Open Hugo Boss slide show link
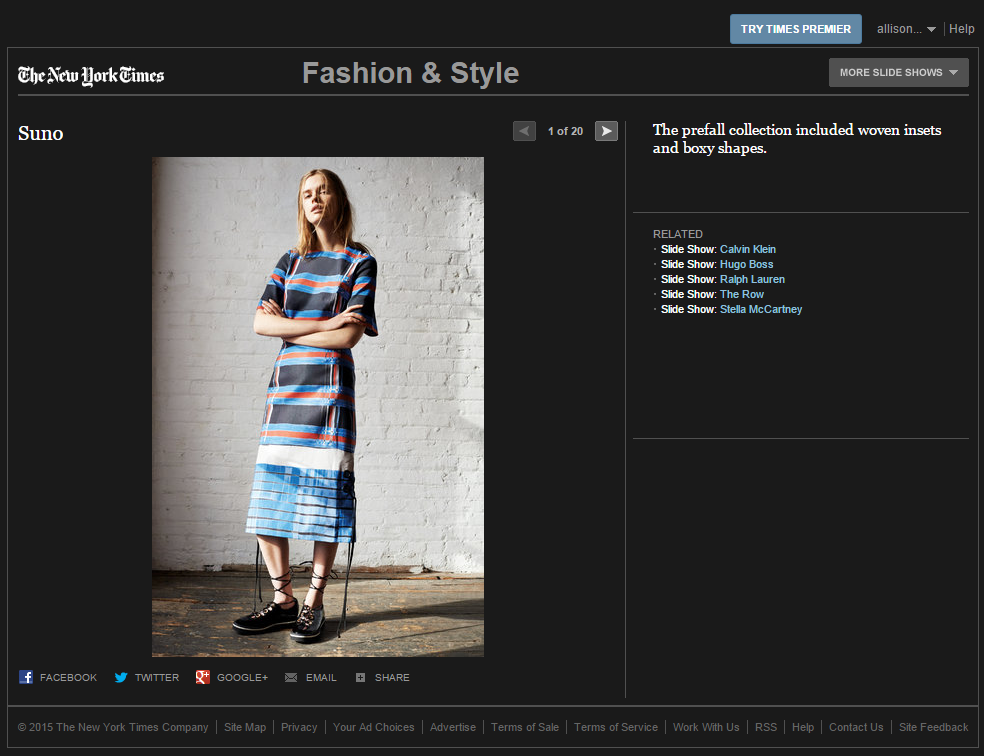Viewport: 984px width, 756px height. pyautogui.click(x=746, y=264)
